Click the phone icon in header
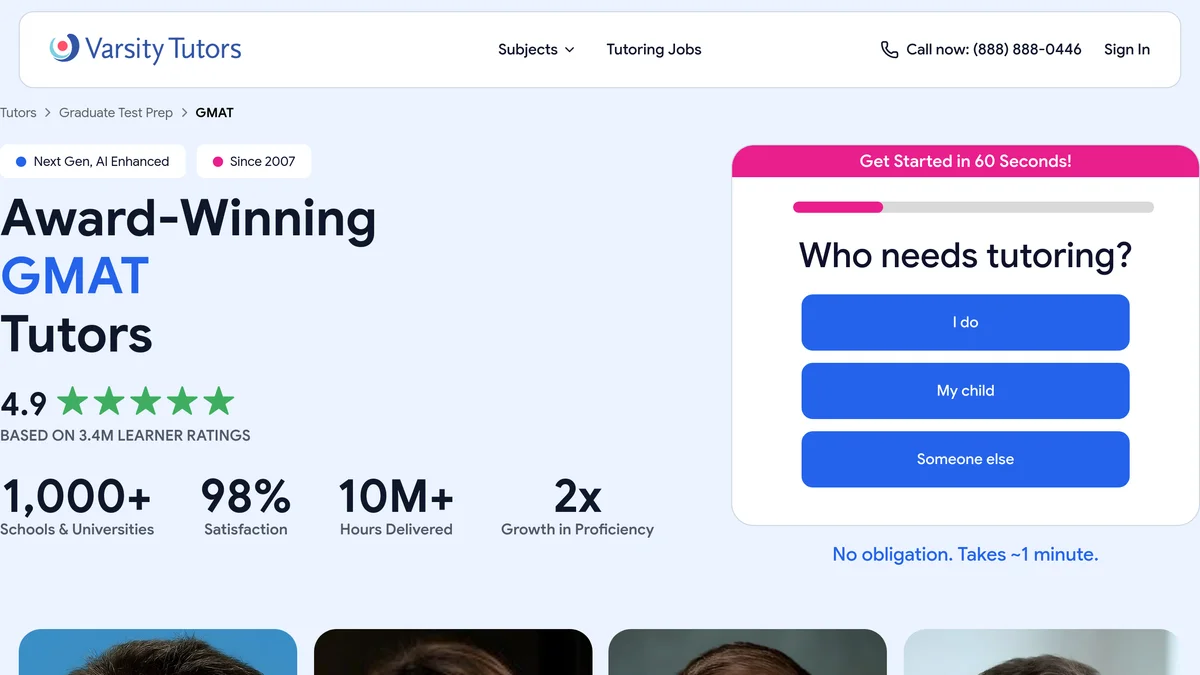Screen dimensions: 1200x675 889,49
